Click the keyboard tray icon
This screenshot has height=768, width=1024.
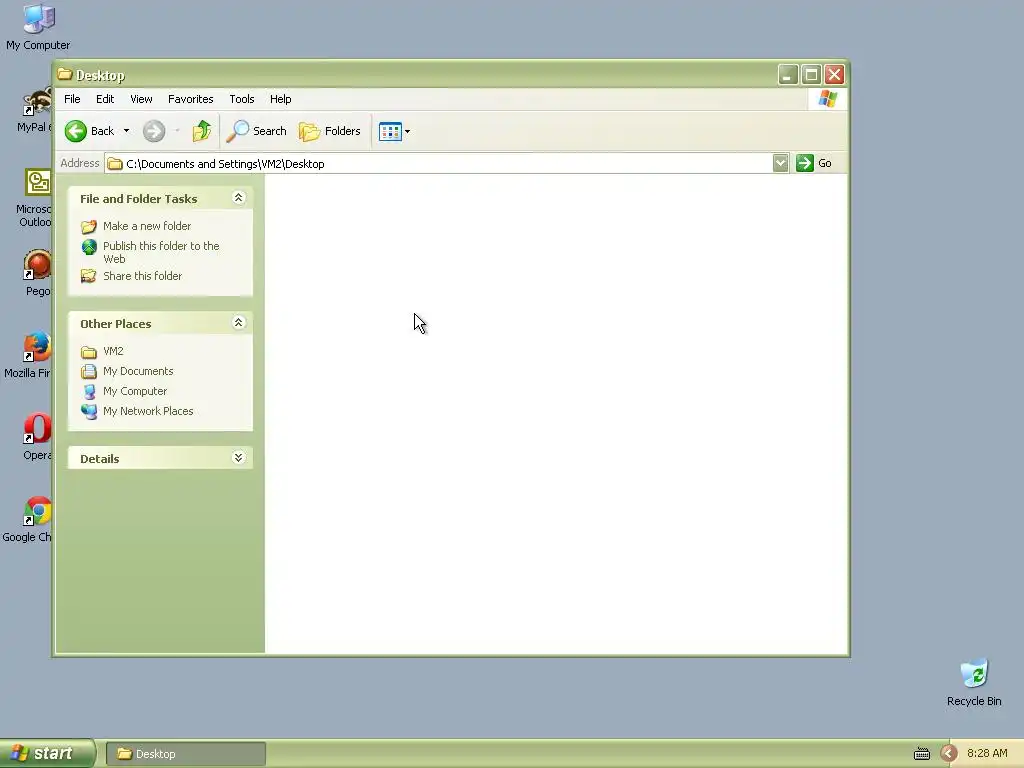(921, 754)
